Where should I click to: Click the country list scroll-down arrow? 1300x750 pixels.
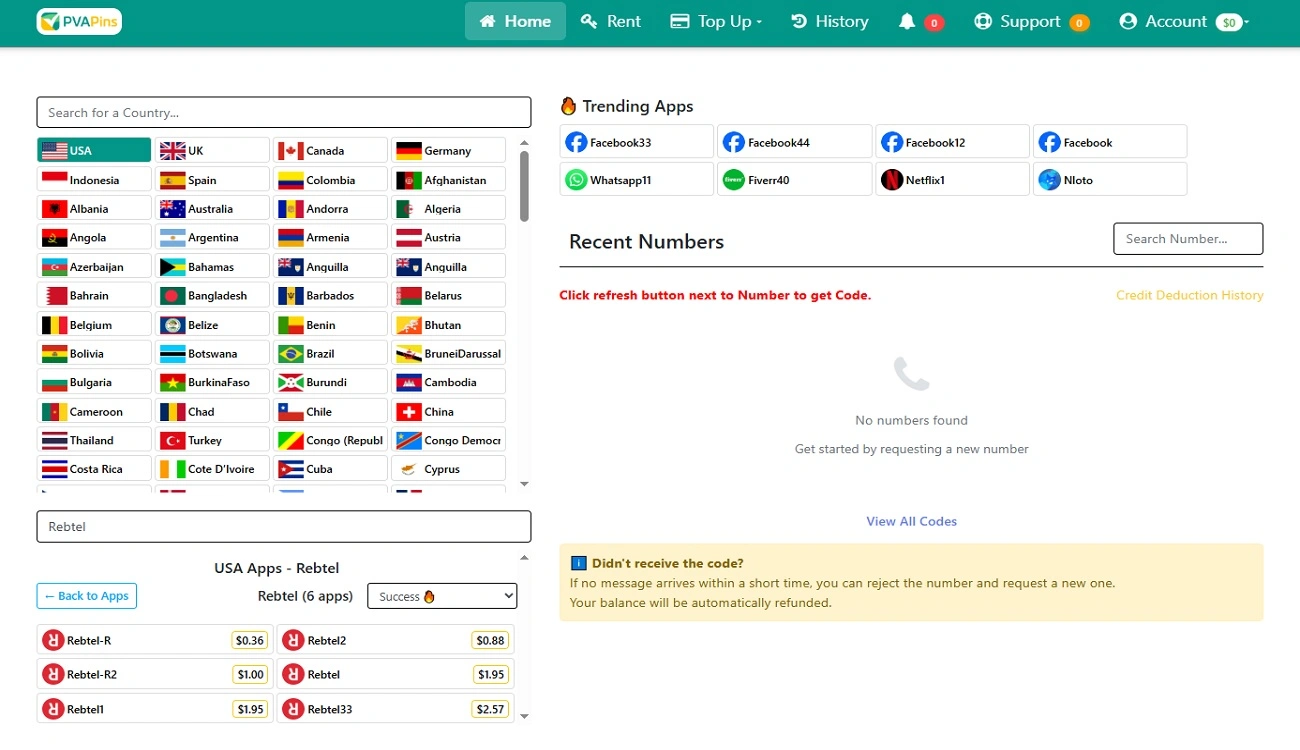point(524,484)
